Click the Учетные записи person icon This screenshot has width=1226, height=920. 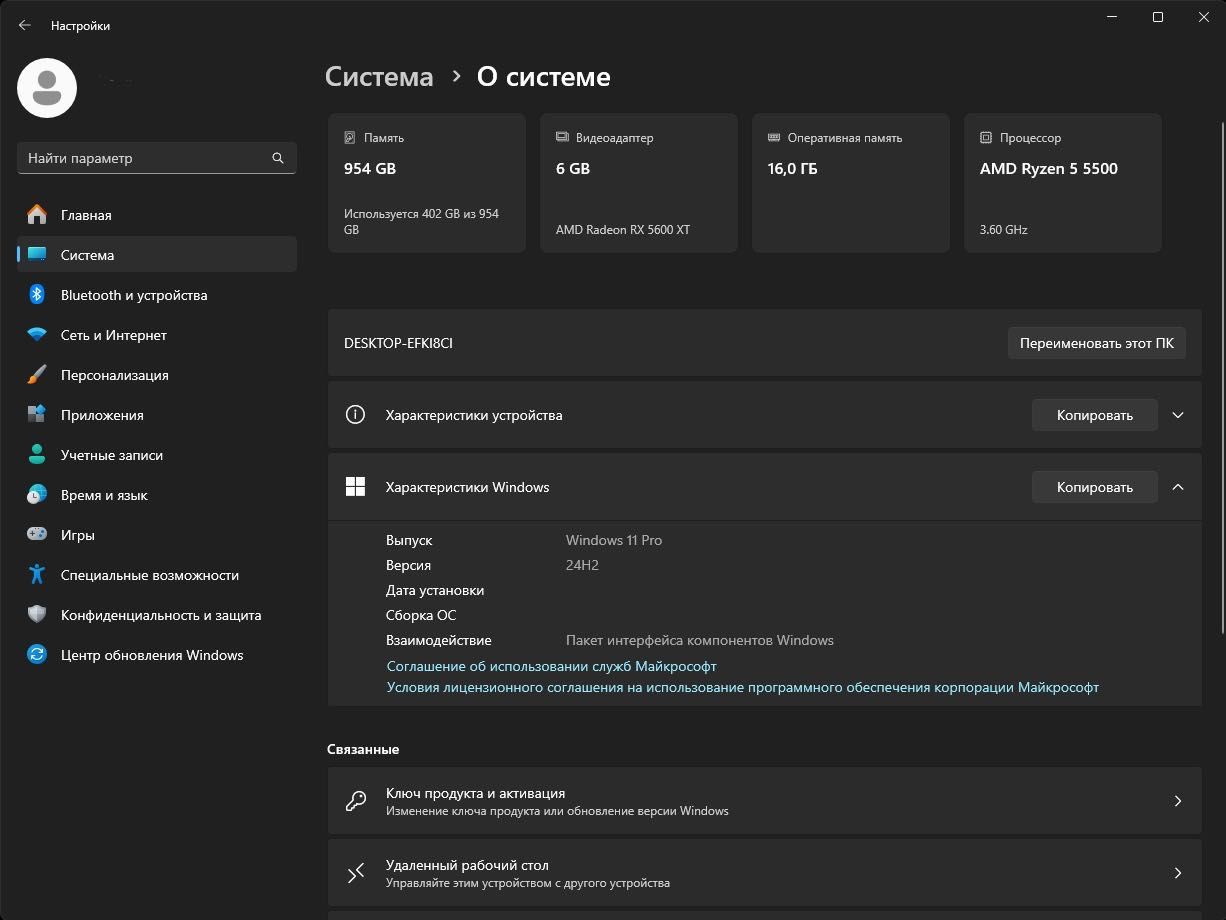coord(37,455)
